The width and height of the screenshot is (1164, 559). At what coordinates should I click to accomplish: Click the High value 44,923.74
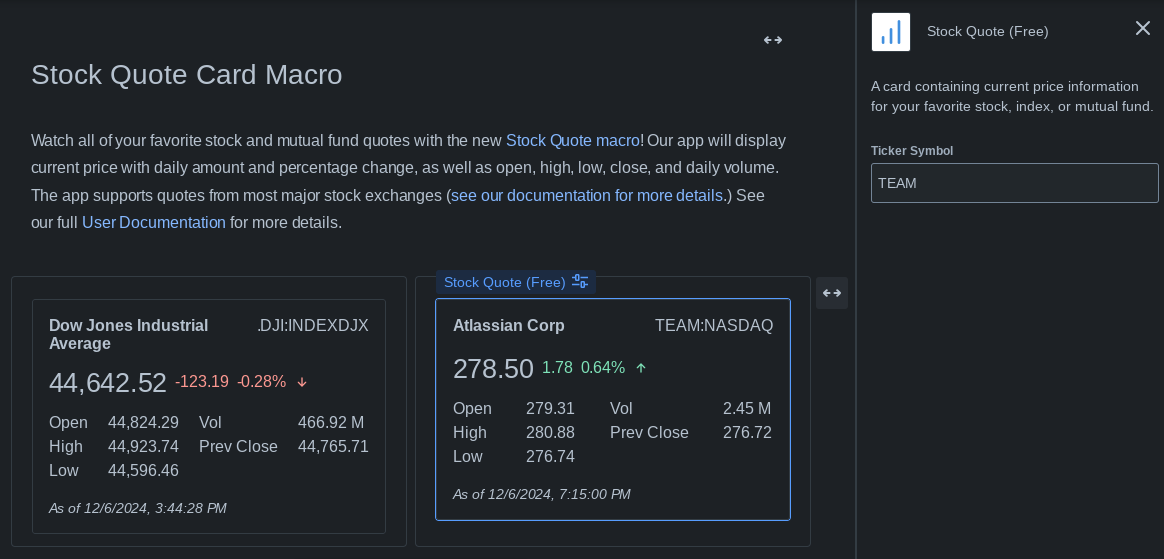pos(143,446)
